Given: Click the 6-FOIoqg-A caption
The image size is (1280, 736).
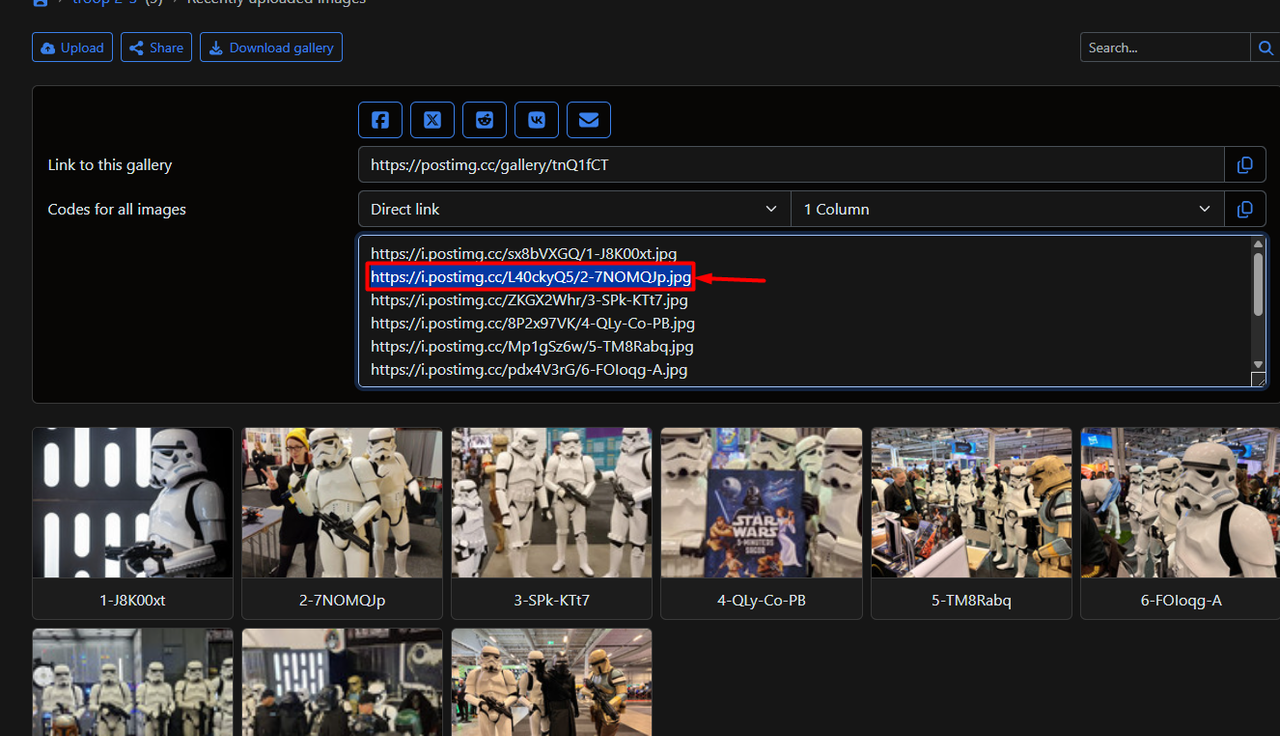Looking at the screenshot, I should 1181,600.
